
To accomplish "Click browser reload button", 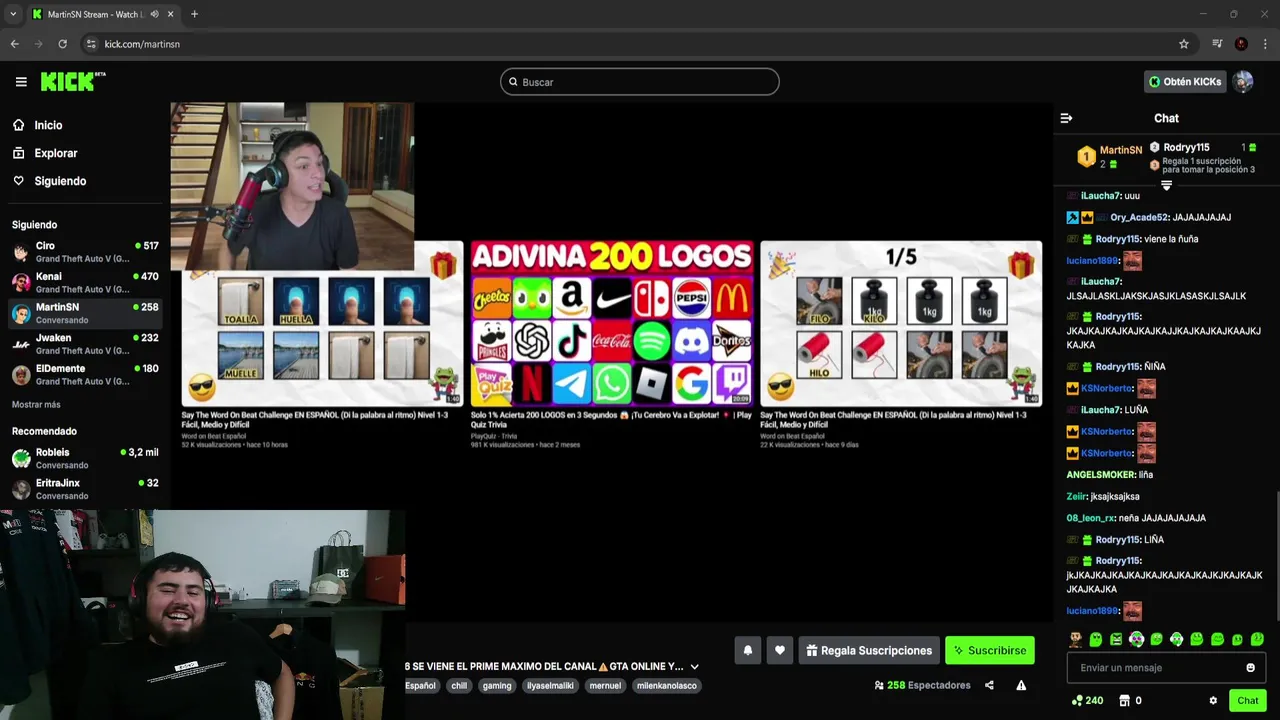I will pos(63,44).
